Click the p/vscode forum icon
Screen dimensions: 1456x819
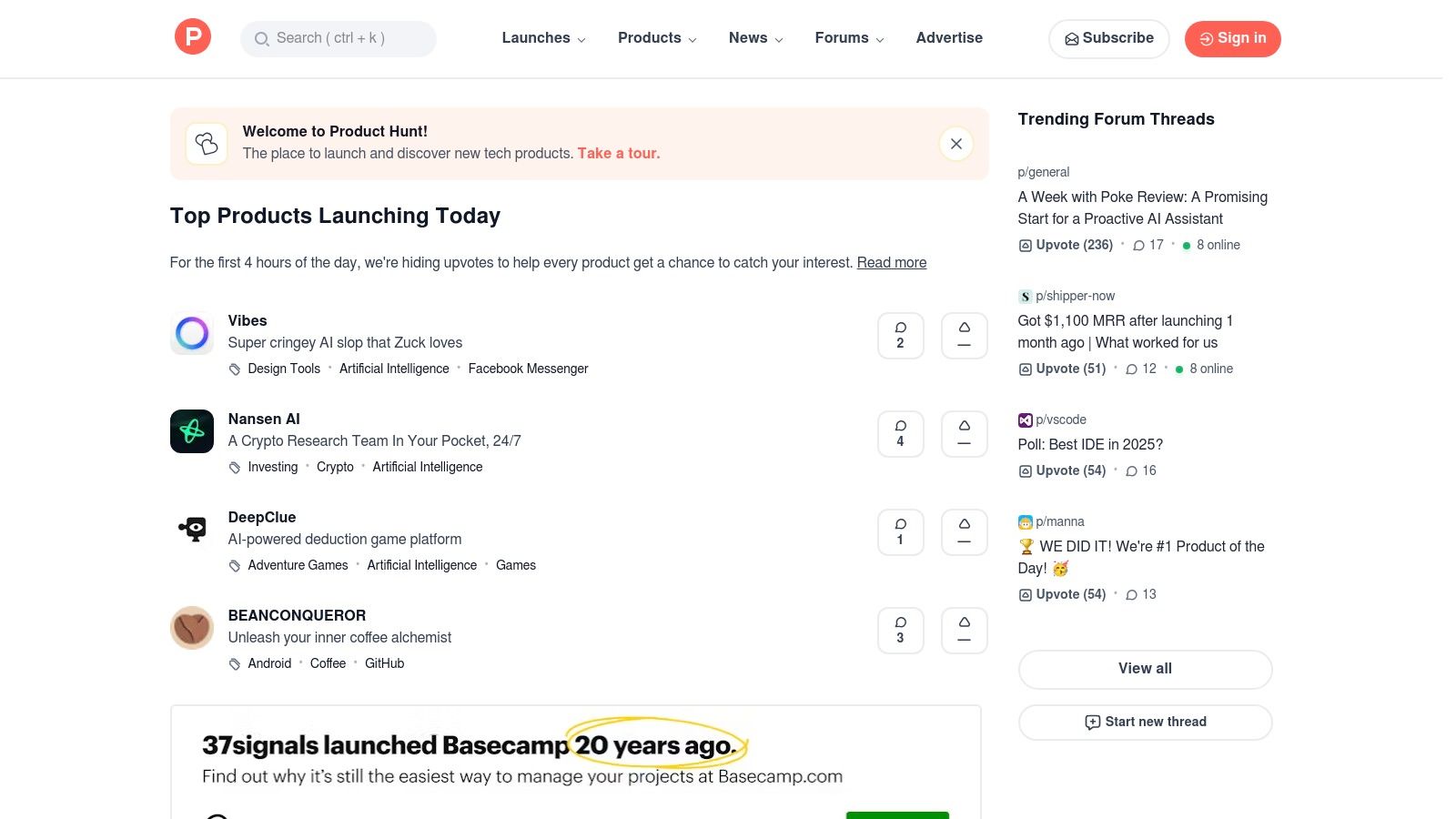pos(1025,420)
